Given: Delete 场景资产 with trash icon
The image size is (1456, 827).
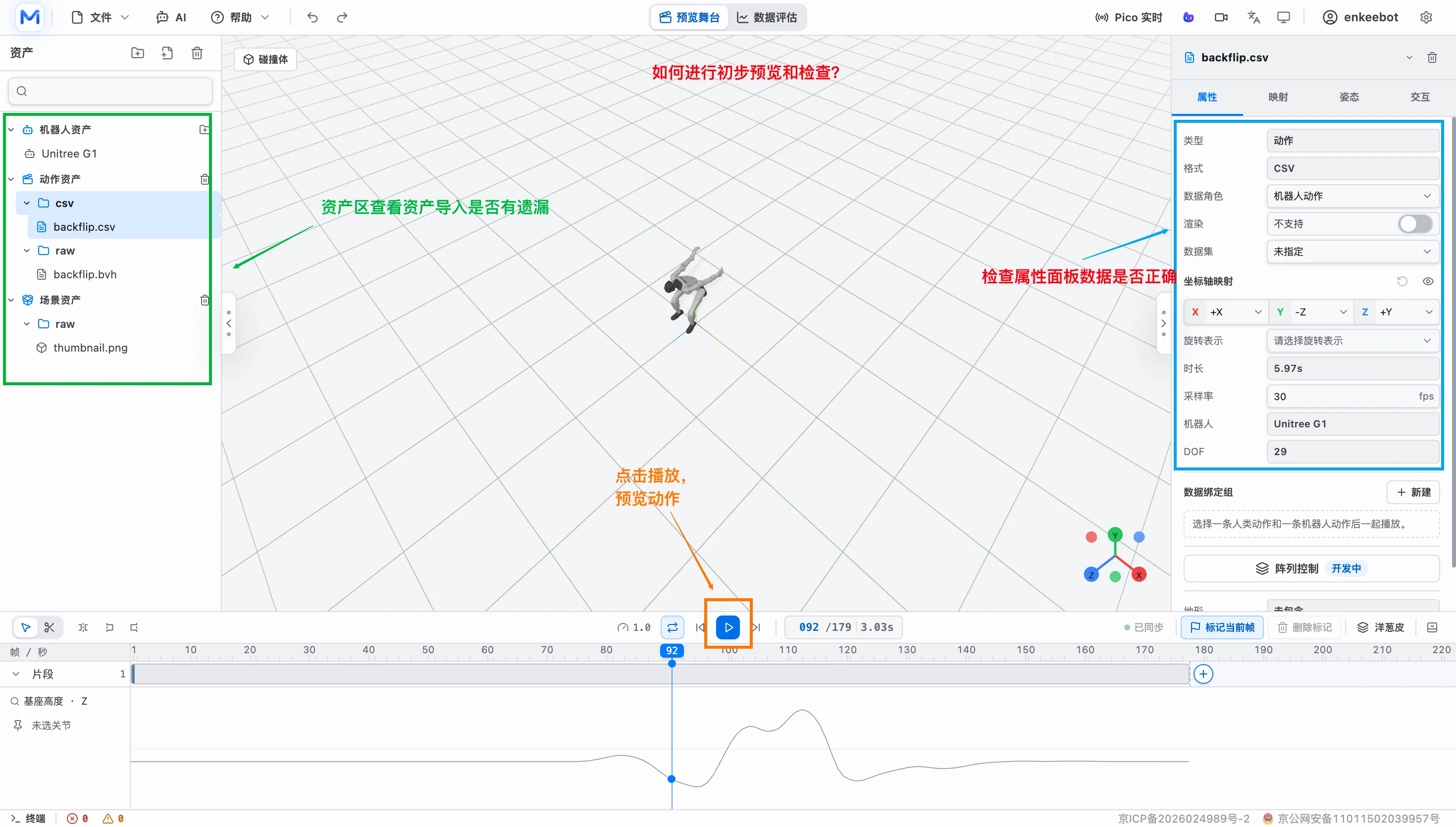Looking at the screenshot, I should (x=205, y=300).
